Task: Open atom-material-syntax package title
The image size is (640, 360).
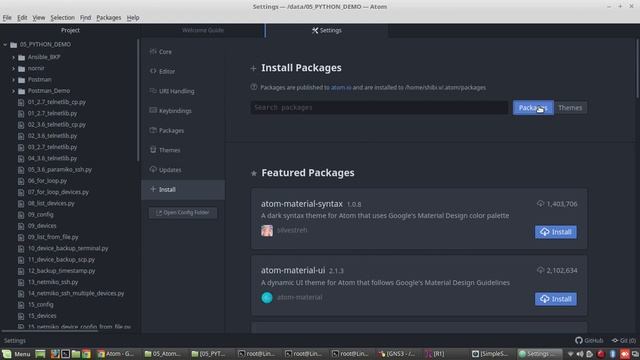Action: pos(302,203)
